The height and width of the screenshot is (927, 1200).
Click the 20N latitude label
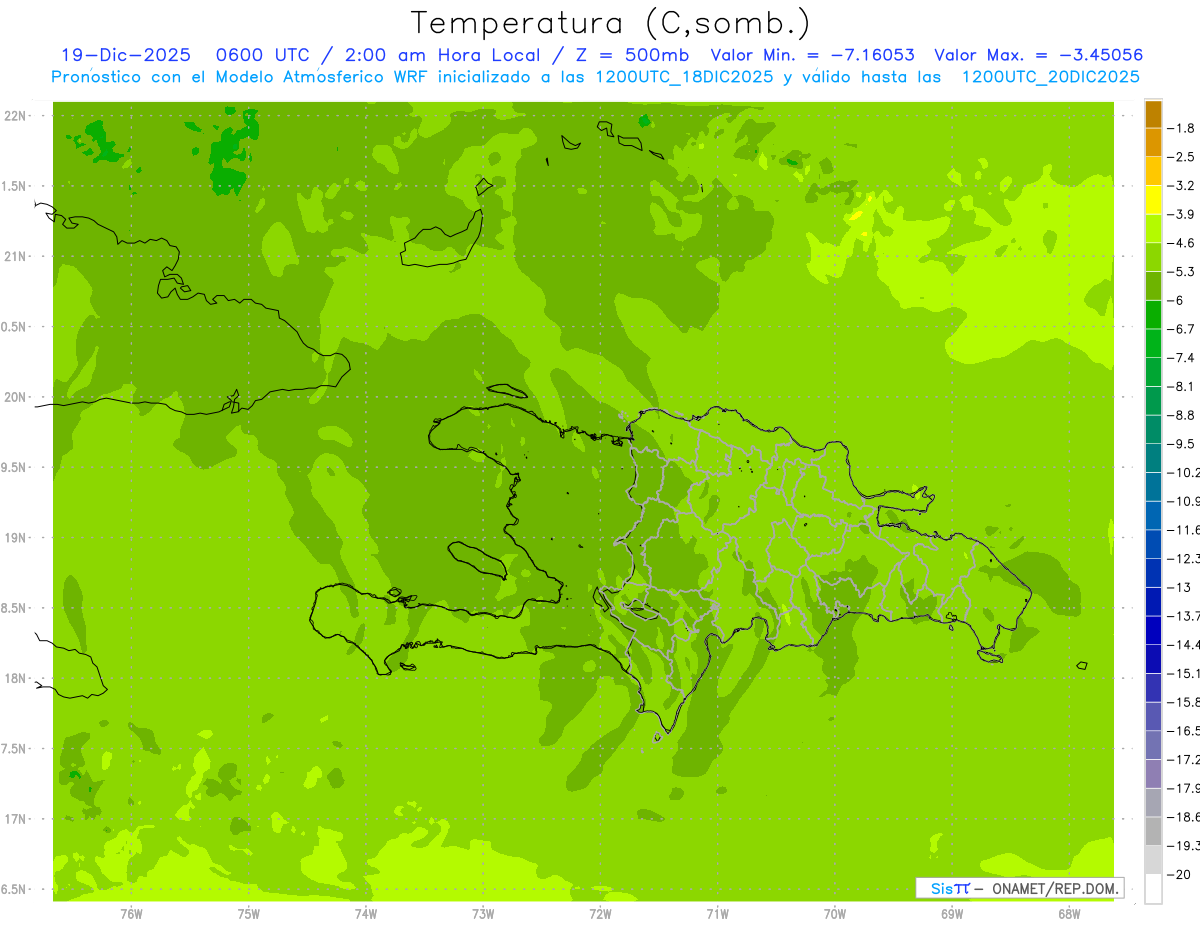pyautogui.click(x=15, y=397)
